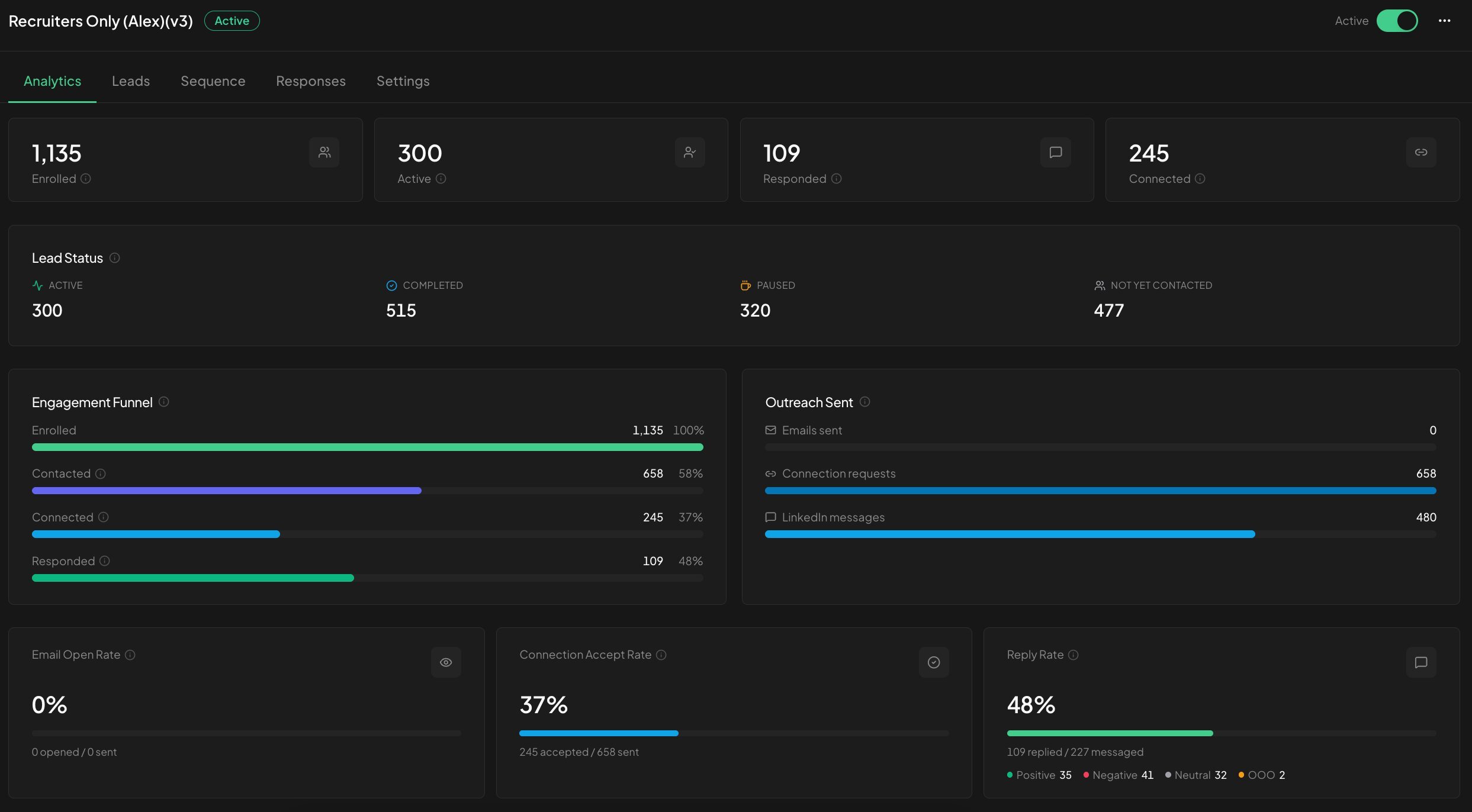Switch to the Leads tab
Screen dimensions: 1472x812
(x=131, y=81)
